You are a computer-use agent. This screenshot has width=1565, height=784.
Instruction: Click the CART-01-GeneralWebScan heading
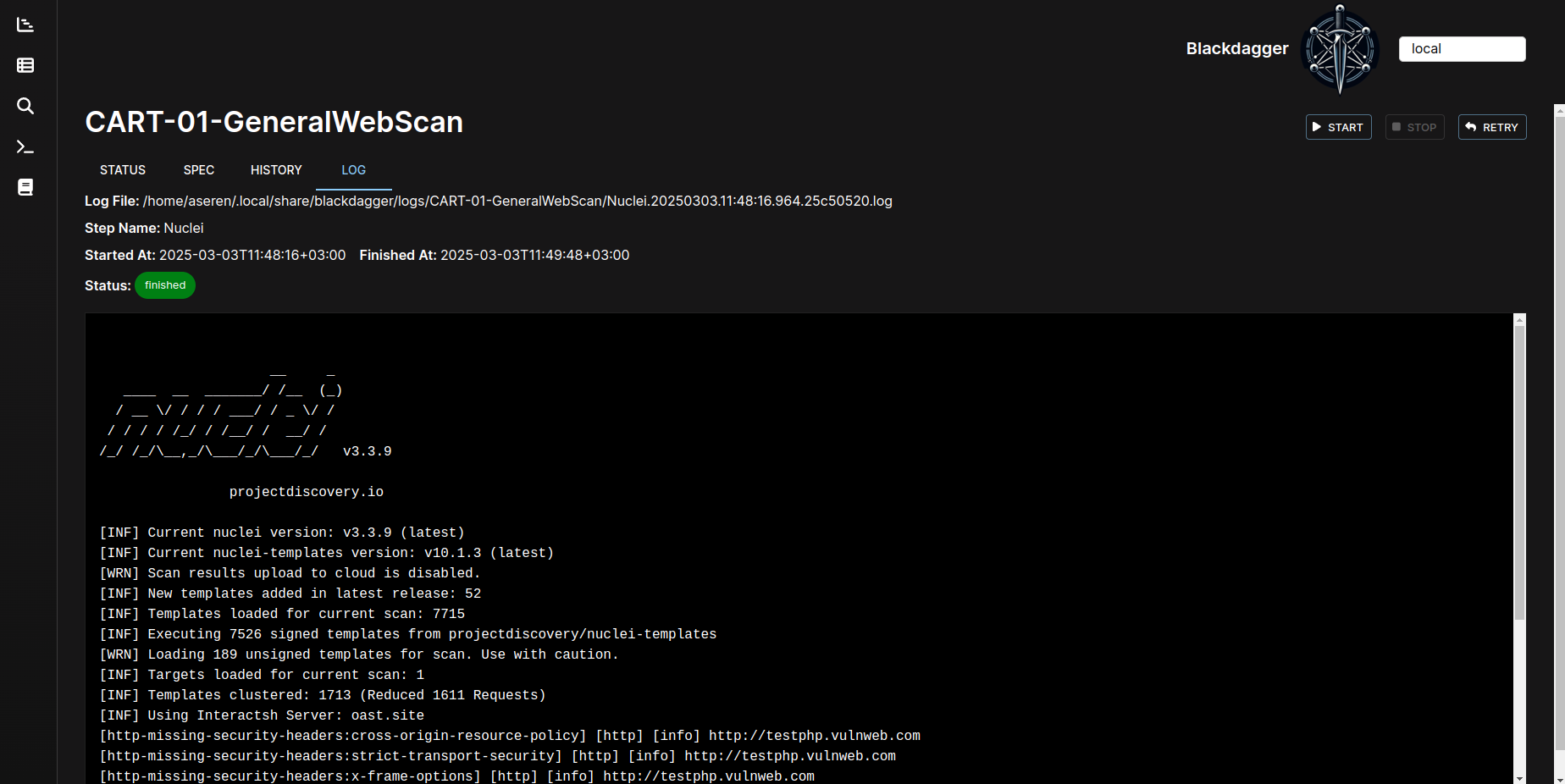(274, 122)
